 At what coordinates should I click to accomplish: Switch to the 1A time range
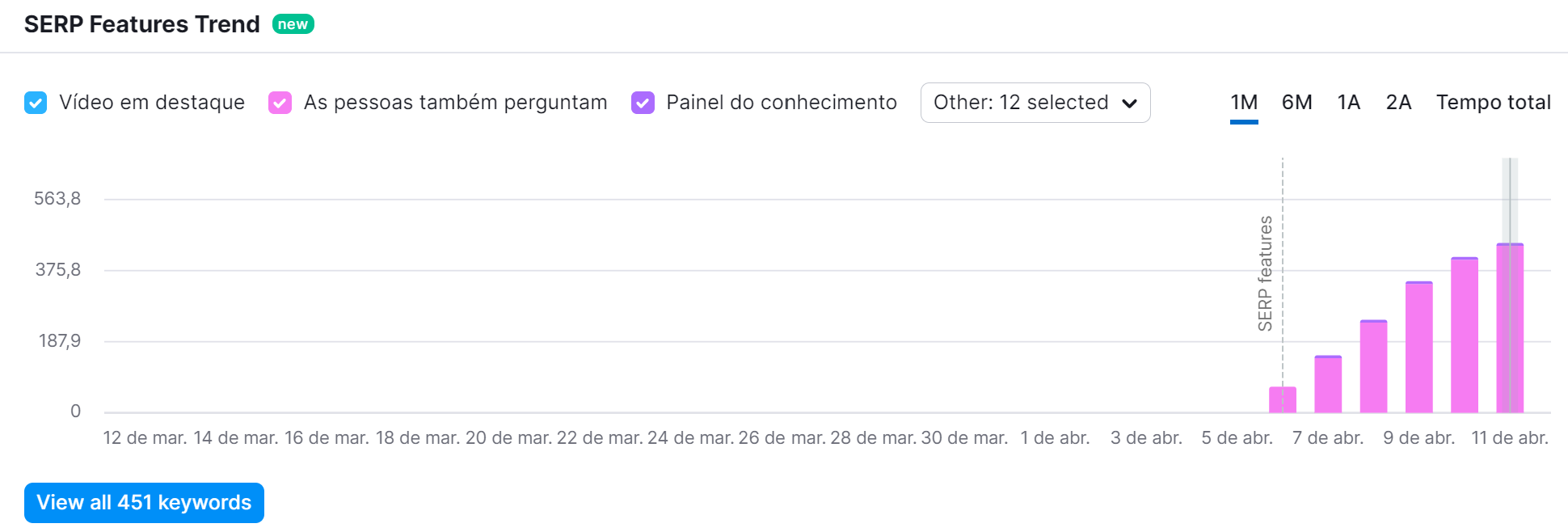coord(1348,103)
